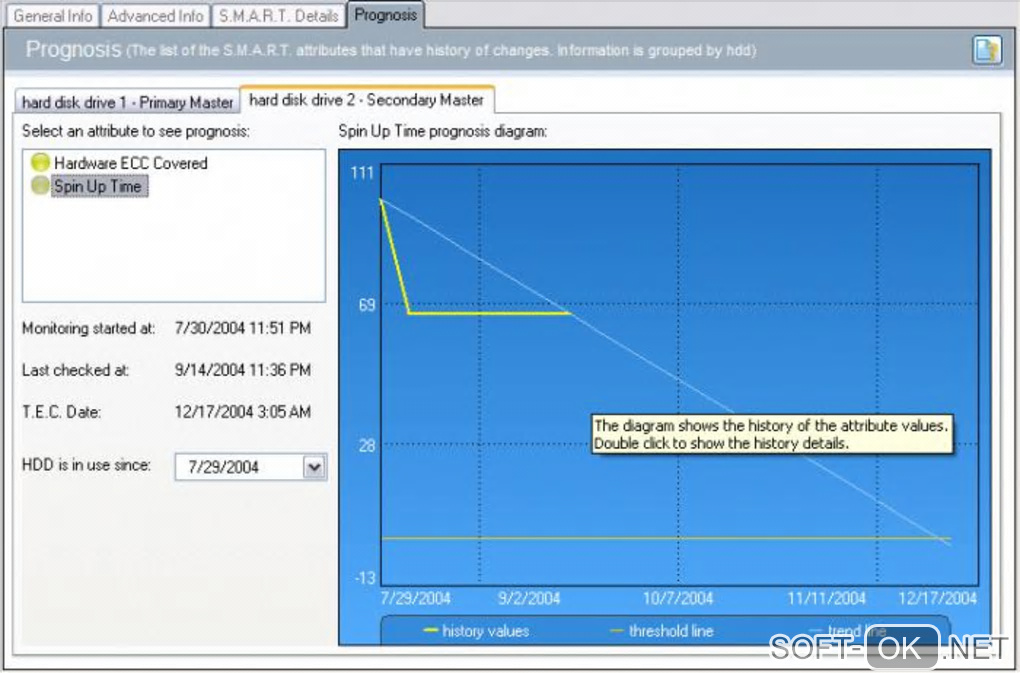Viewport: 1020px width, 673px height.
Task: Click the green status icon beside Hardware ECC Covered
Action: click(40, 163)
